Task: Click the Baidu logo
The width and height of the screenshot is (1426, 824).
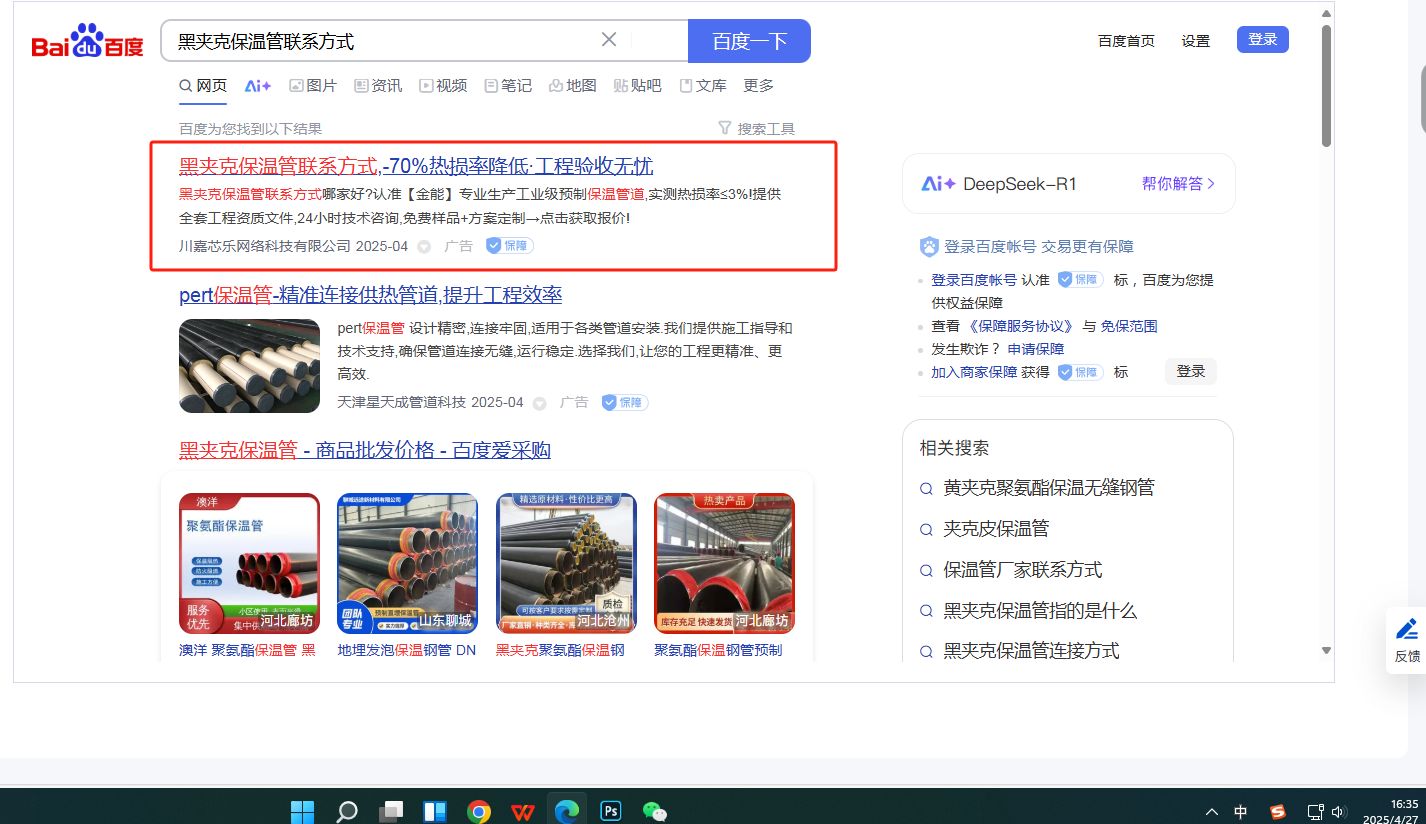Action: point(87,42)
